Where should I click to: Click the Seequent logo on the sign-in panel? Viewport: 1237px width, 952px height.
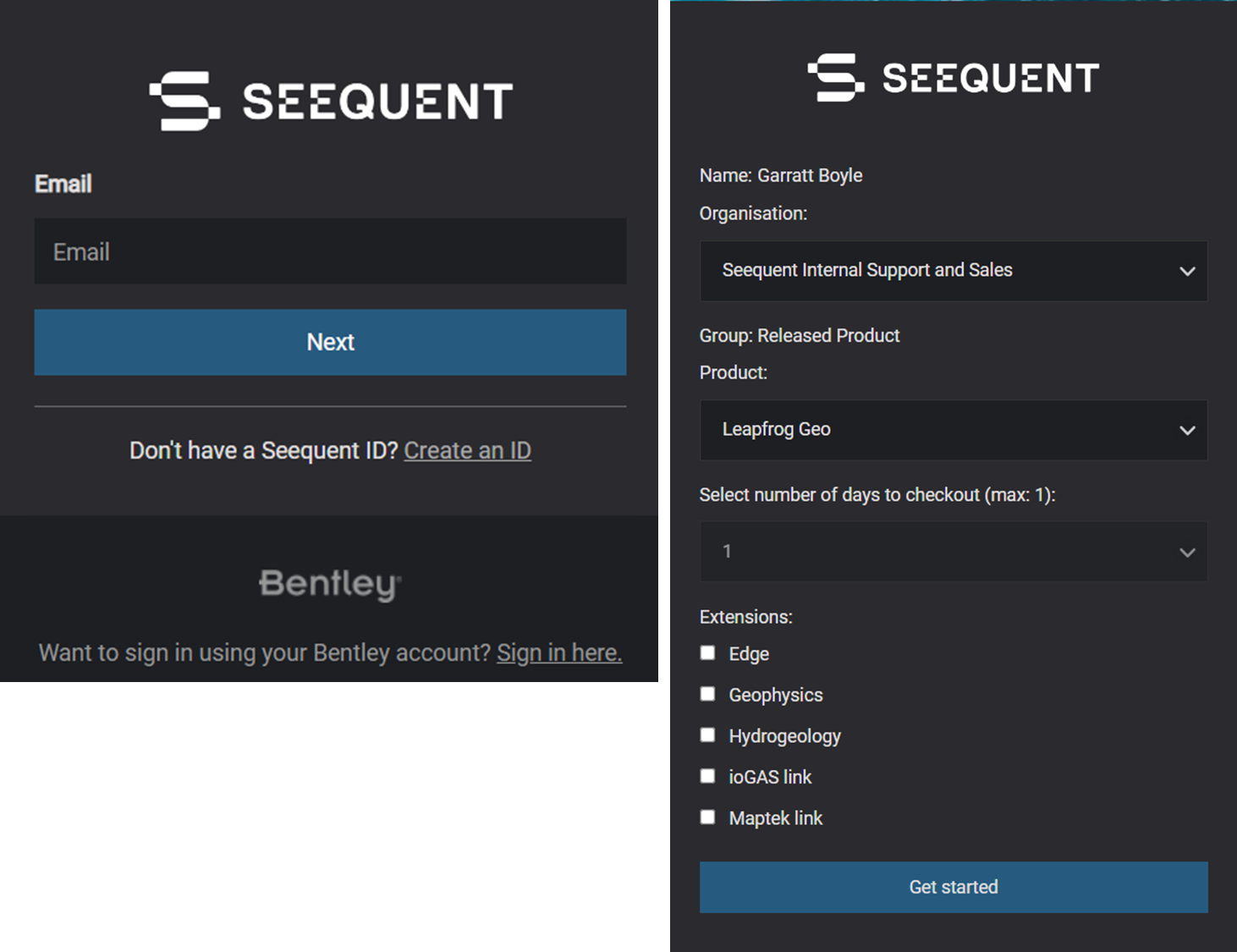click(331, 101)
